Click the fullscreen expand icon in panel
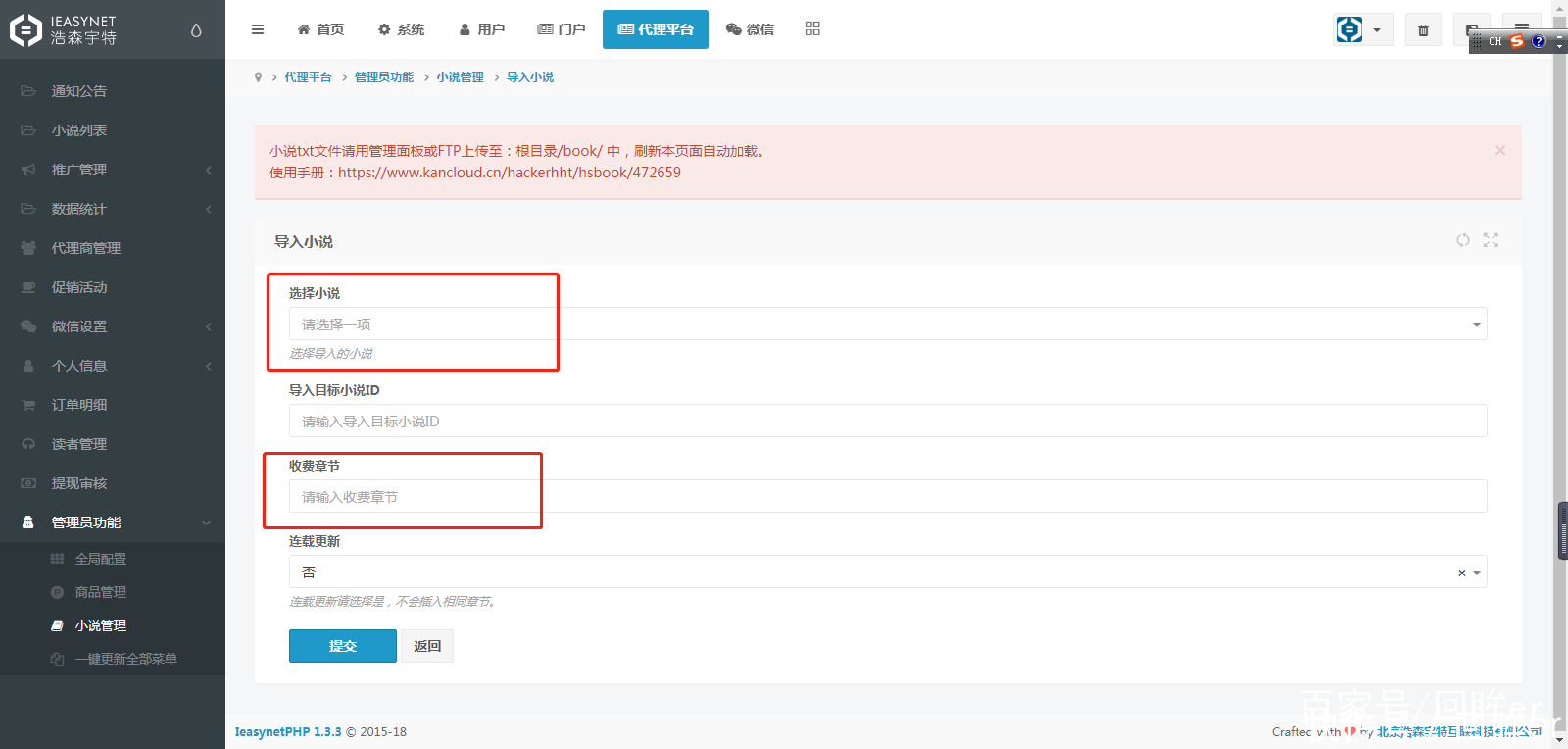Screen dimensions: 1568x749 (1491, 240)
